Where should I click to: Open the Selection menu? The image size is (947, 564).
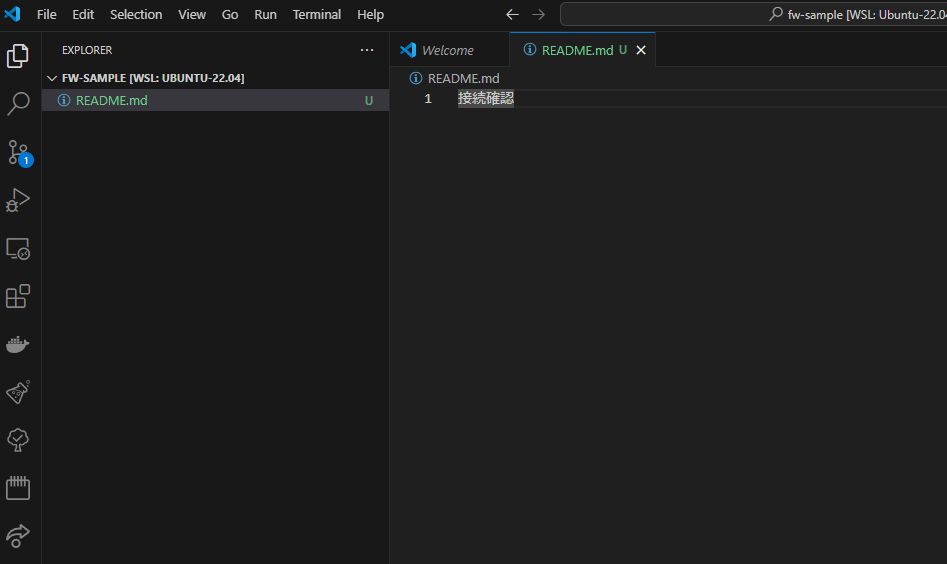tap(136, 14)
